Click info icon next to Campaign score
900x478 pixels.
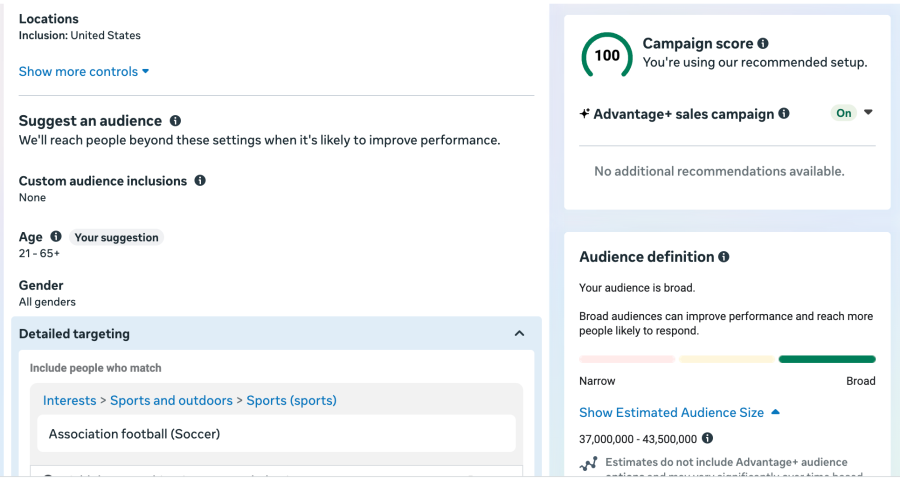pyautogui.click(x=763, y=44)
